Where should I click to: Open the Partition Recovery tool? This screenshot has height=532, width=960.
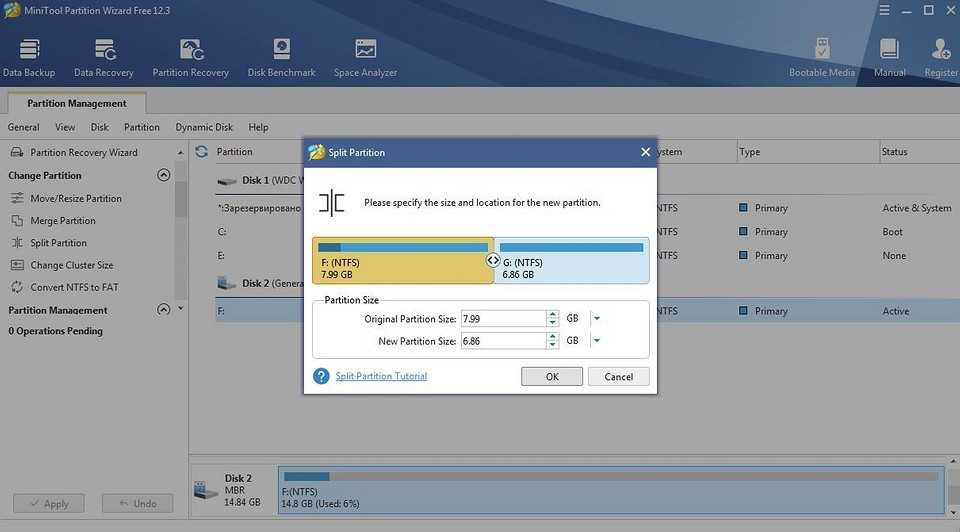coord(190,56)
